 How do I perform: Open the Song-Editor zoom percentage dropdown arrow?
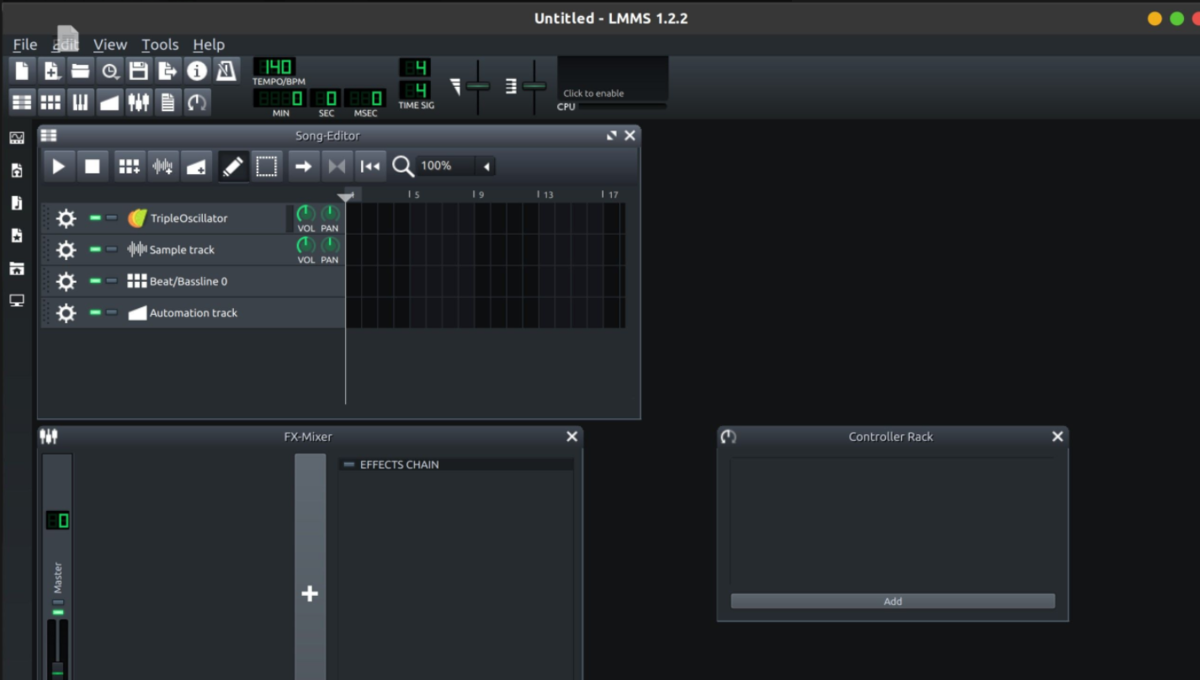coord(487,166)
